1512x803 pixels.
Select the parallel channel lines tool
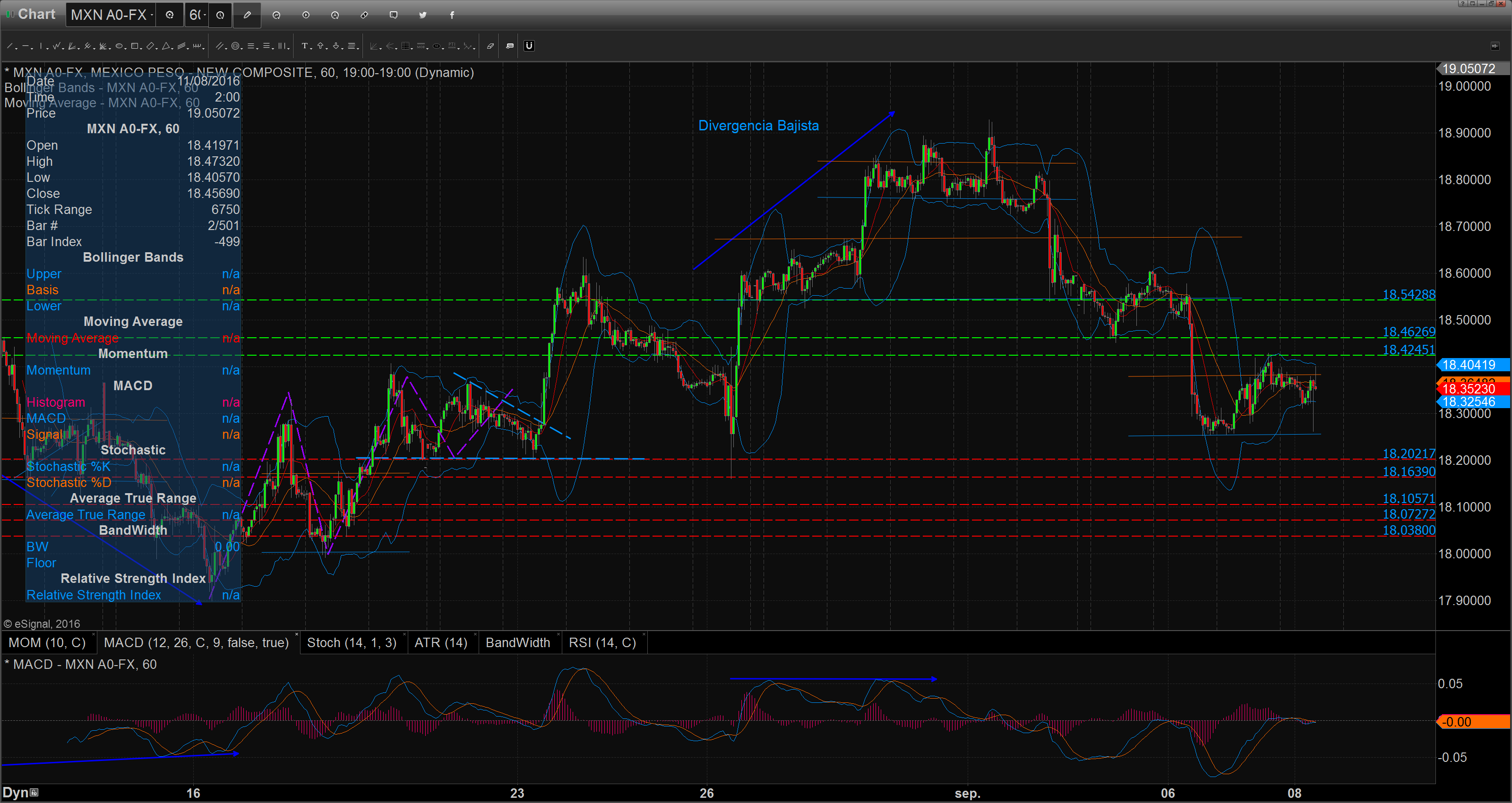181,46
